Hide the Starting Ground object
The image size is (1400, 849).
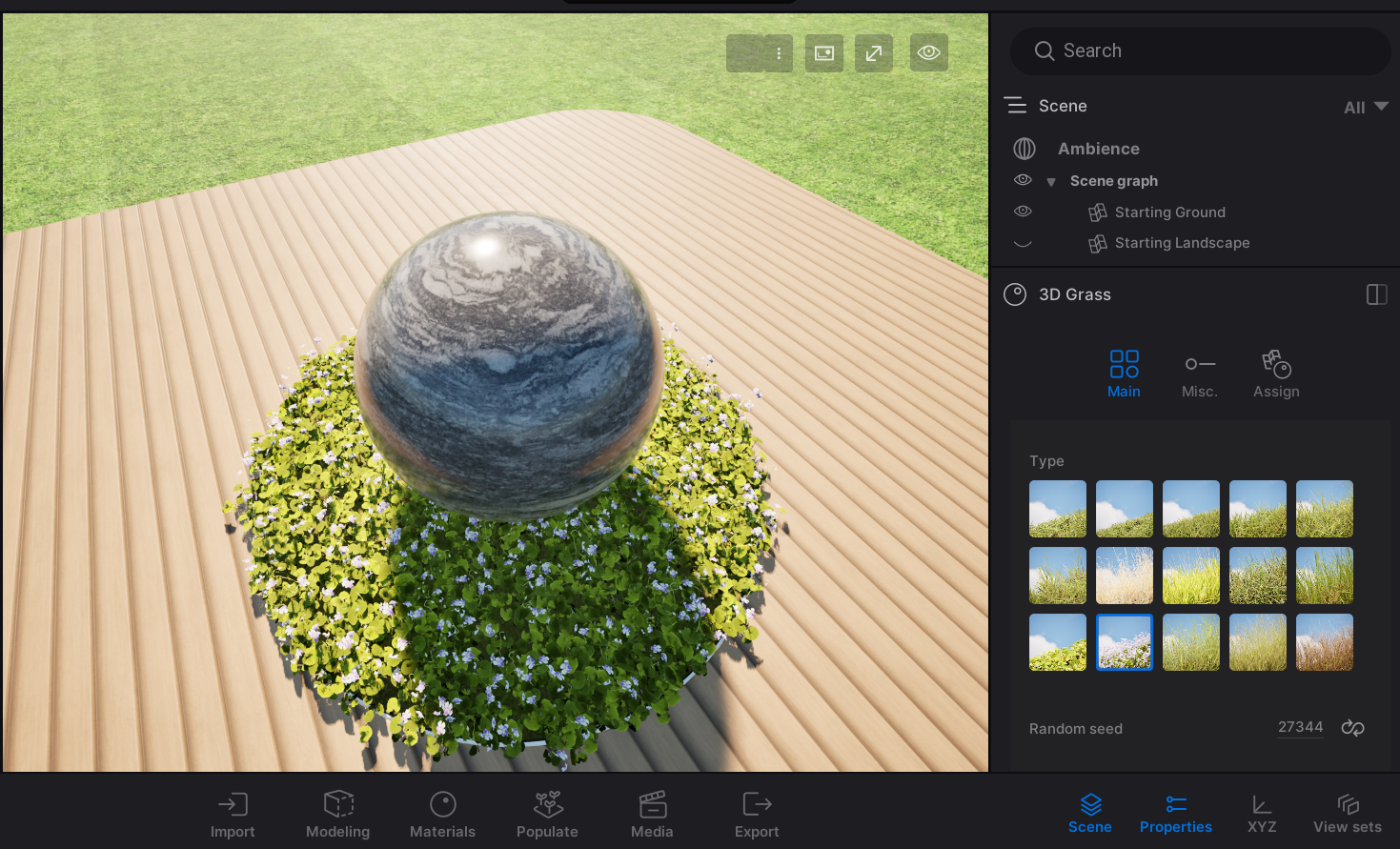[x=1023, y=212]
